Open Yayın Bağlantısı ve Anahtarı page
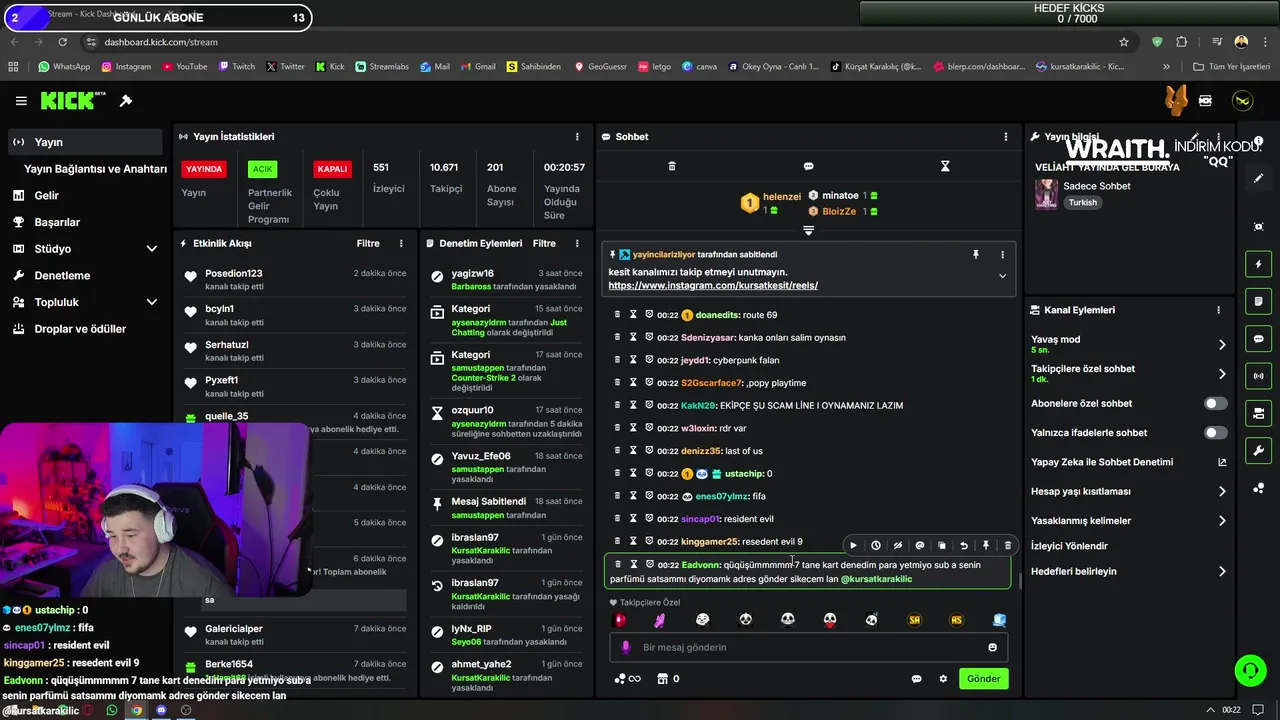1280x720 pixels. click(x=95, y=169)
